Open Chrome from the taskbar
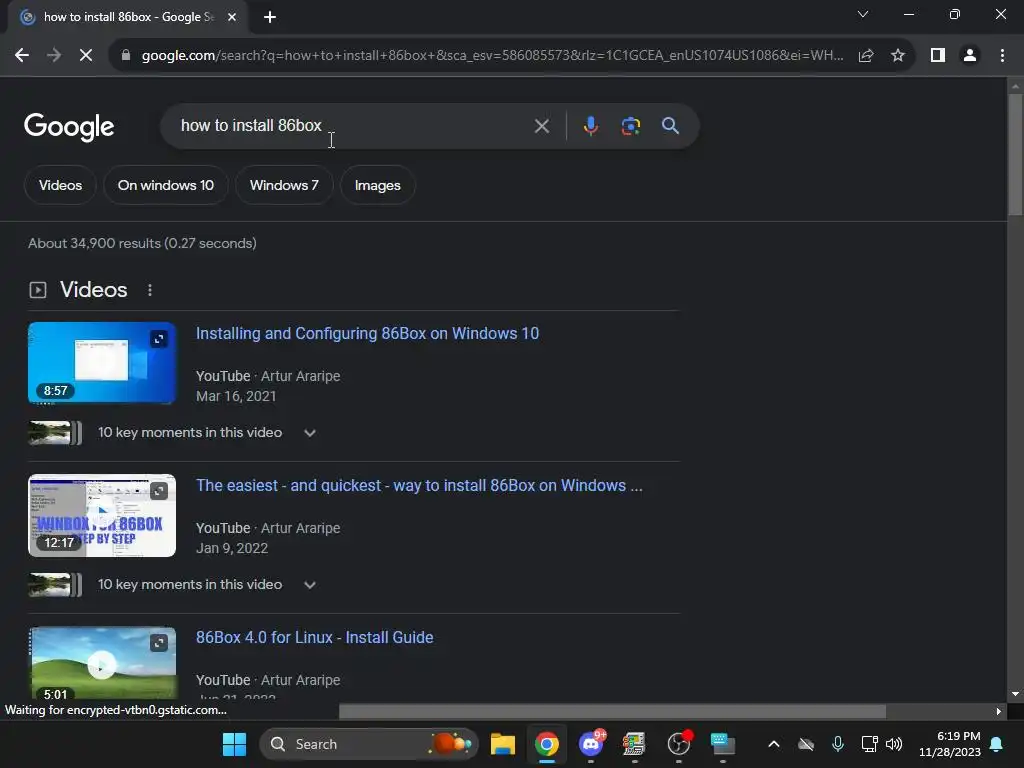 (547, 744)
